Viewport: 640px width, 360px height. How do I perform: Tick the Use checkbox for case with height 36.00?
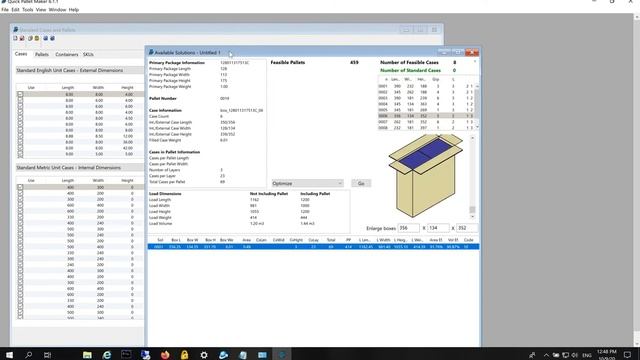[20, 142]
